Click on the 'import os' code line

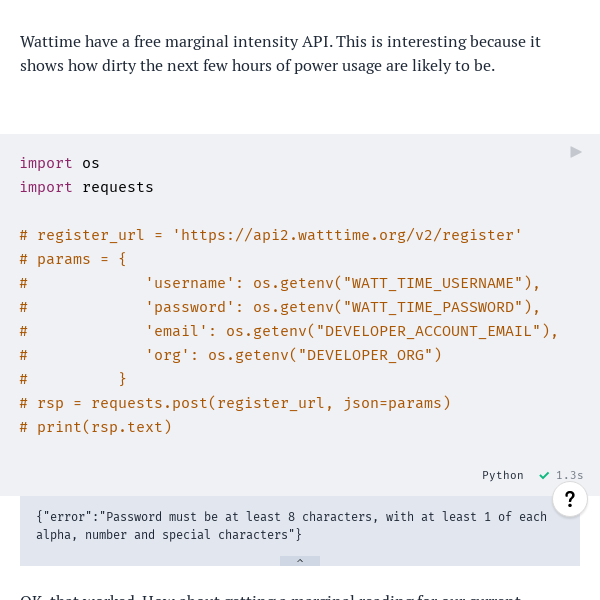pyautogui.click(x=60, y=163)
